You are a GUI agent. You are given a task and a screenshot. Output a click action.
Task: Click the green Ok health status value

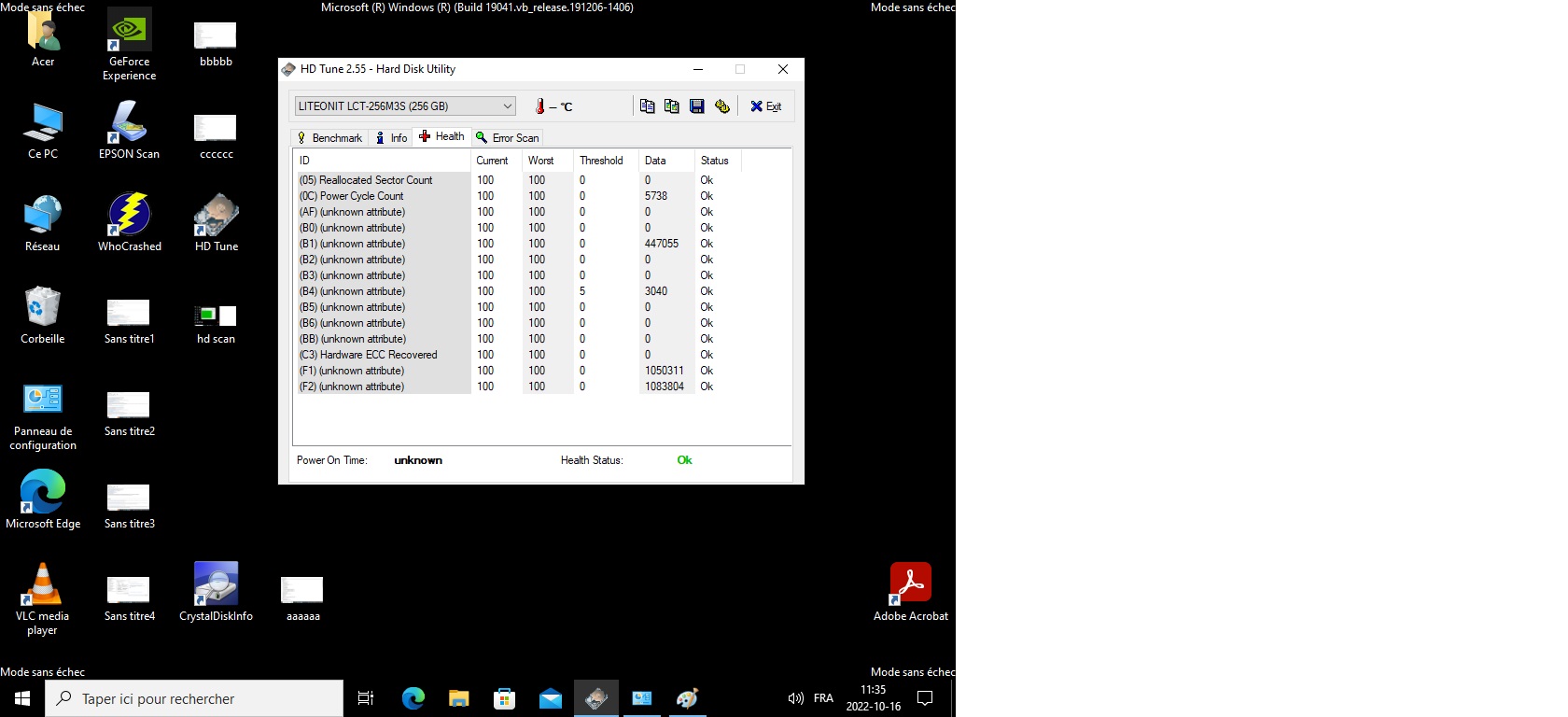684,460
